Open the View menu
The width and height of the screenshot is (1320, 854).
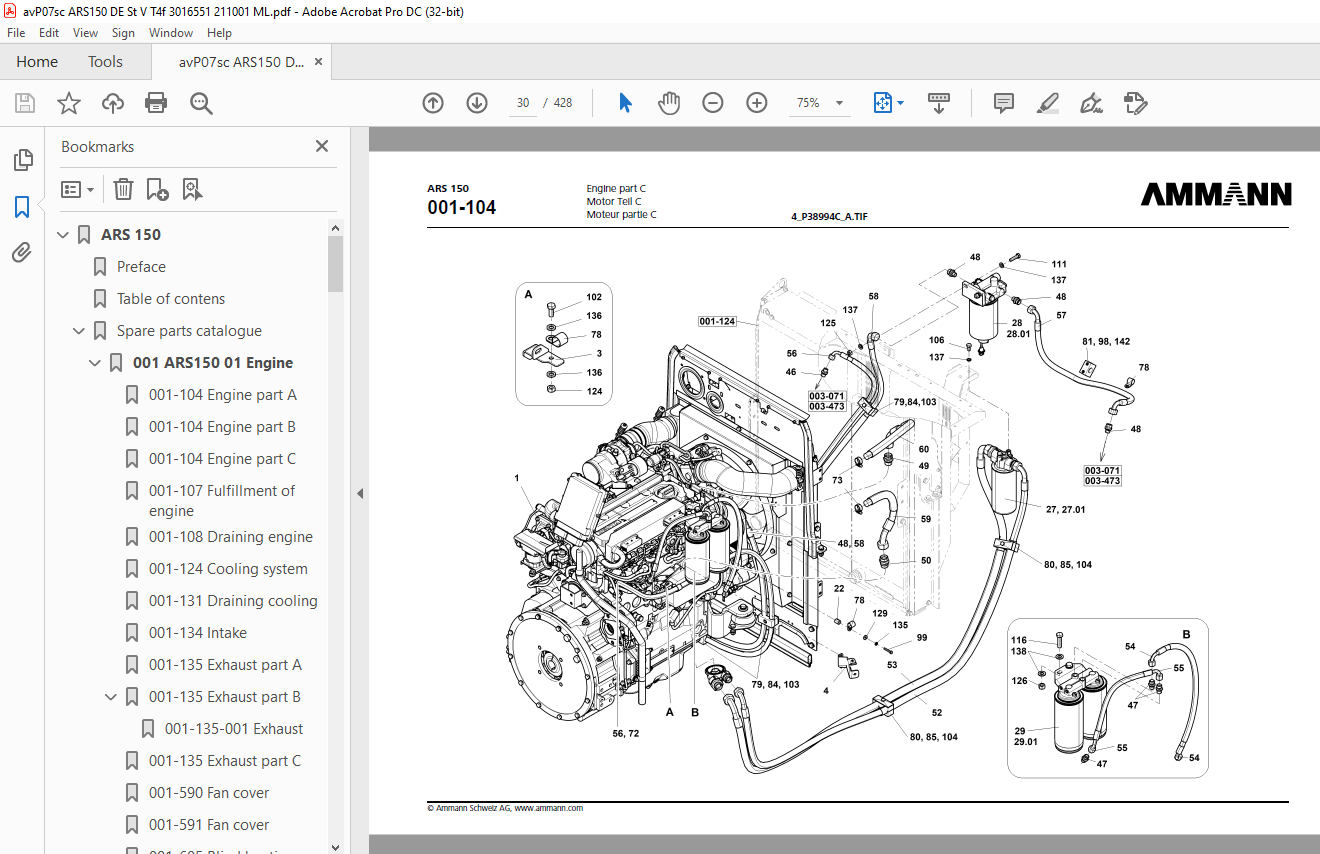pos(86,33)
